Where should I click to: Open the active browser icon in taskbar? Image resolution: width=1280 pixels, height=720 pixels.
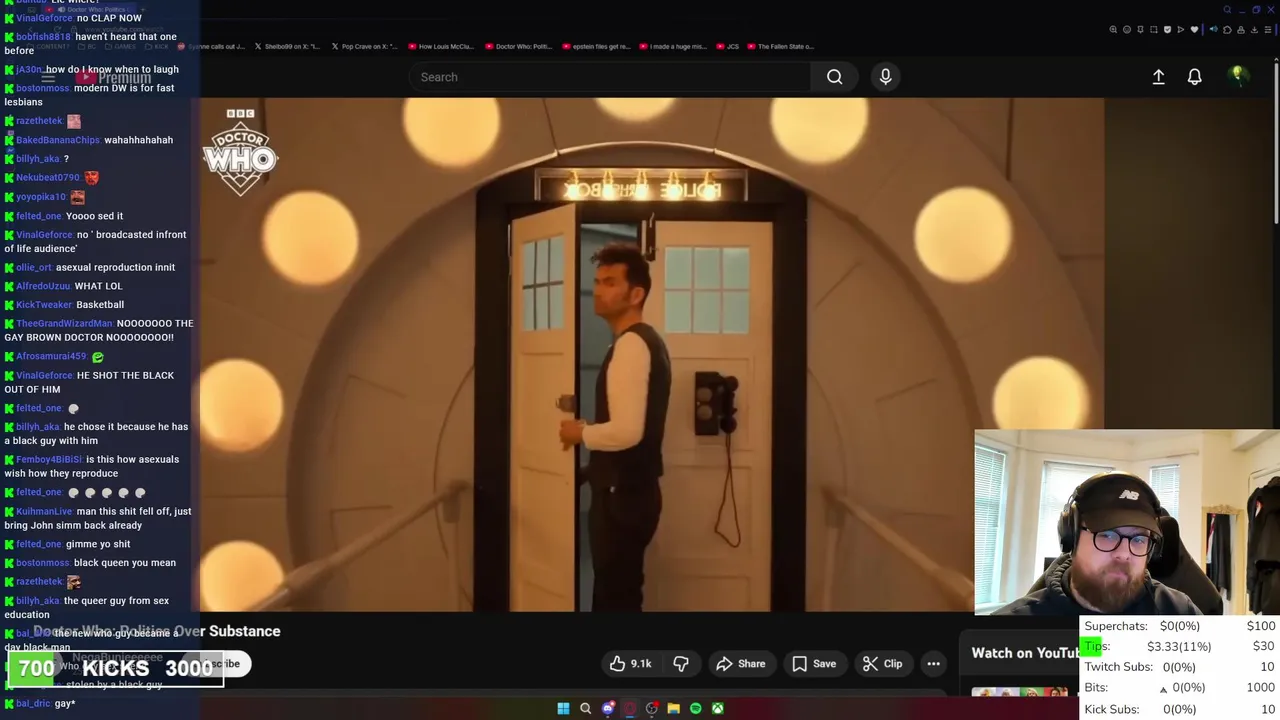click(629, 708)
